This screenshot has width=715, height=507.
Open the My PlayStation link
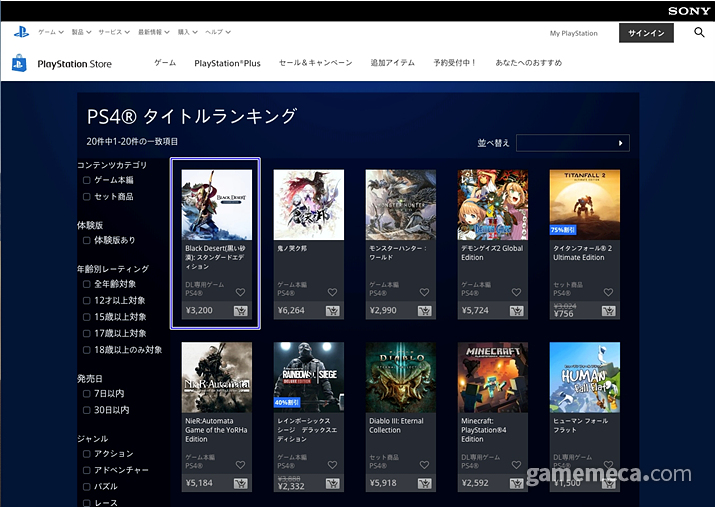tap(573, 33)
